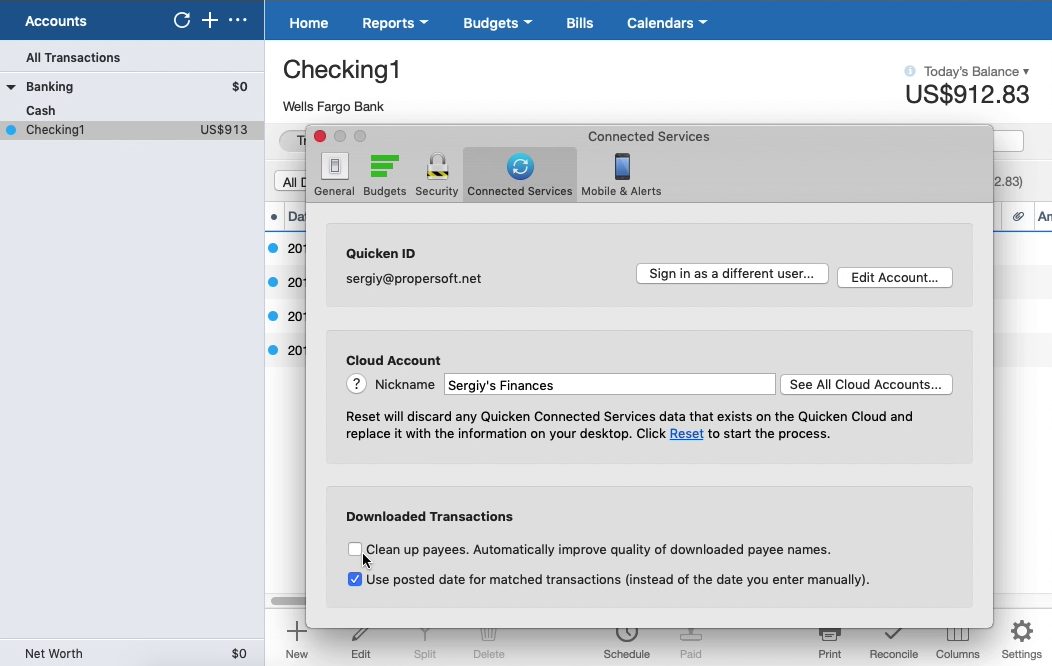The height and width of the screenshot is (666, 1052).
Task: Enable the Clean up payees checkbox
Action: [x=355, y=549]
